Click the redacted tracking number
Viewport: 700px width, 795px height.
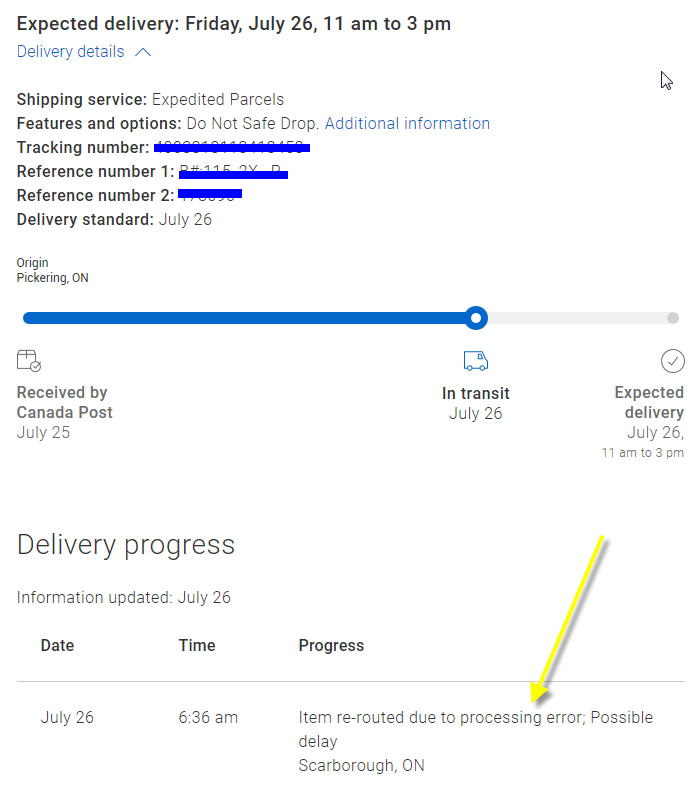point(232,148)
